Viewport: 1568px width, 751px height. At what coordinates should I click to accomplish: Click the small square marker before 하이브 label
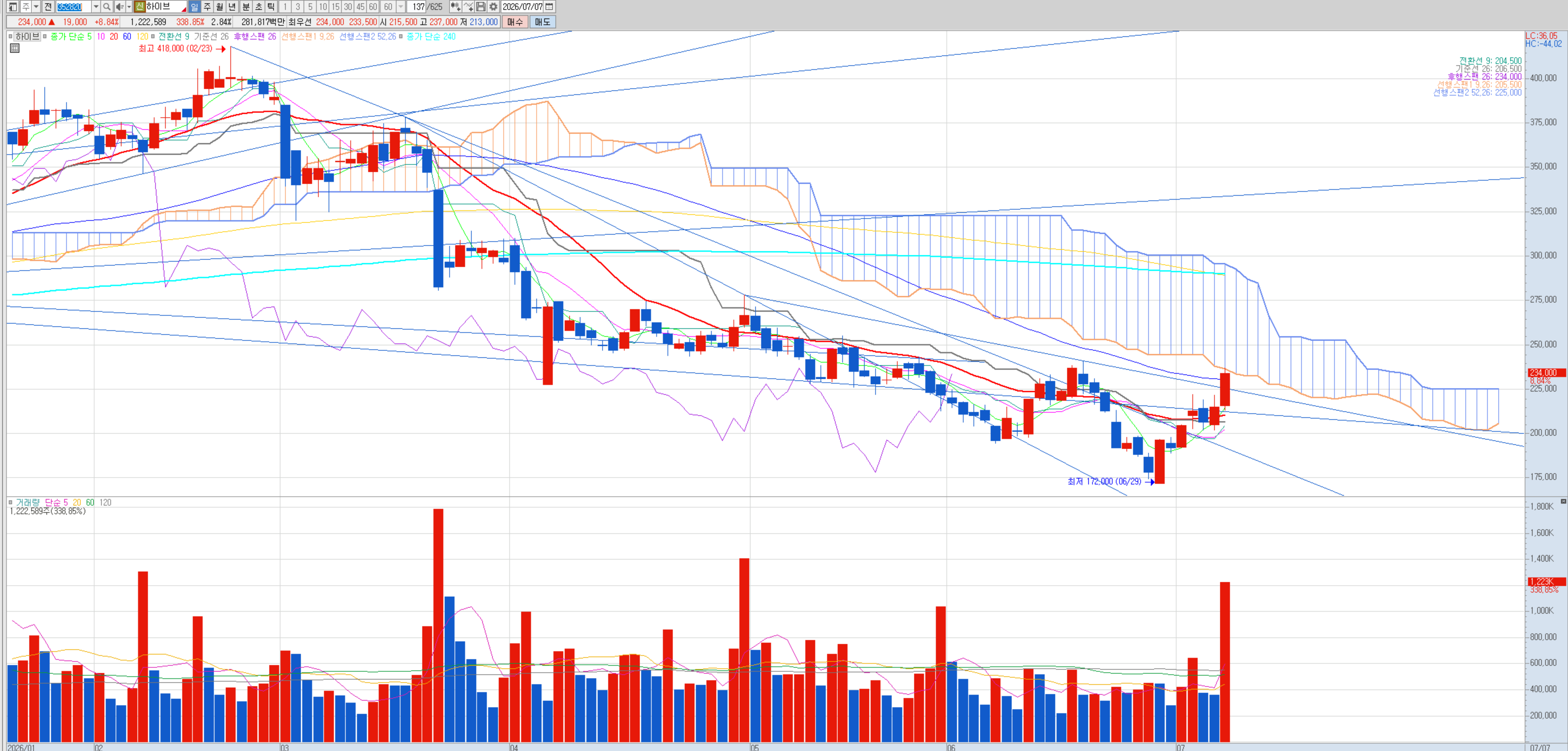[x=11, y=36]
